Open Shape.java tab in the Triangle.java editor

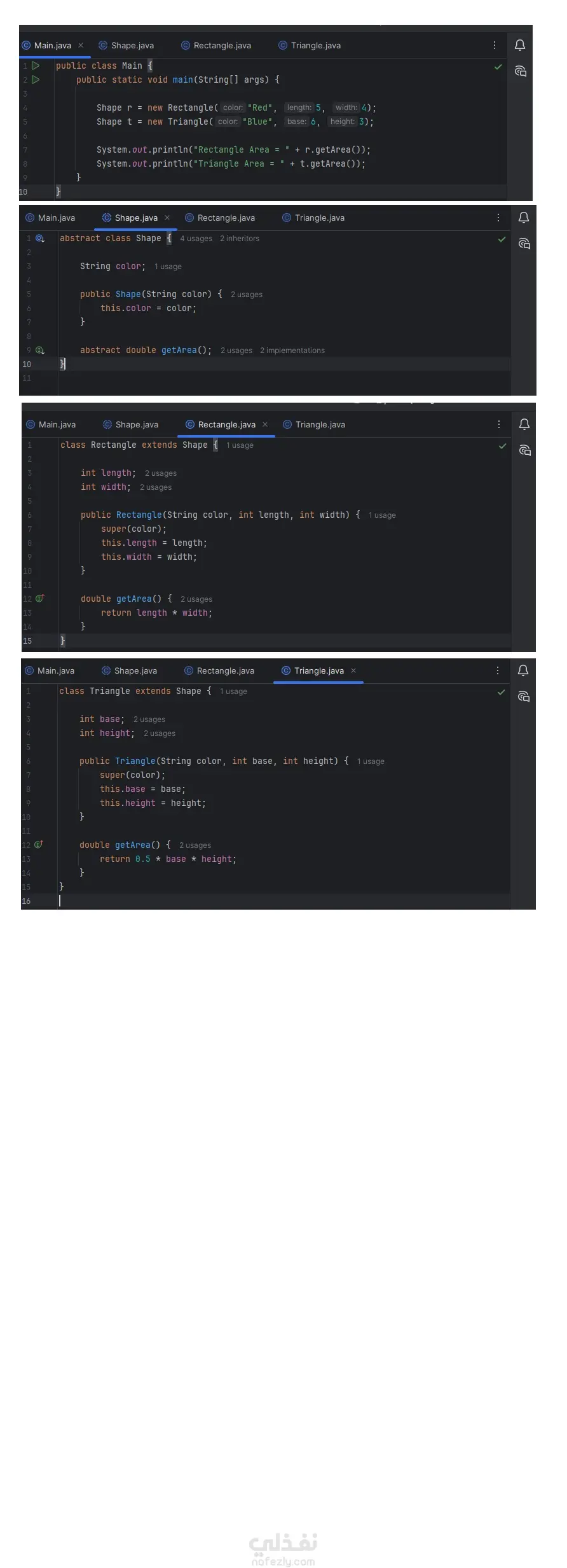pos(130,670)
